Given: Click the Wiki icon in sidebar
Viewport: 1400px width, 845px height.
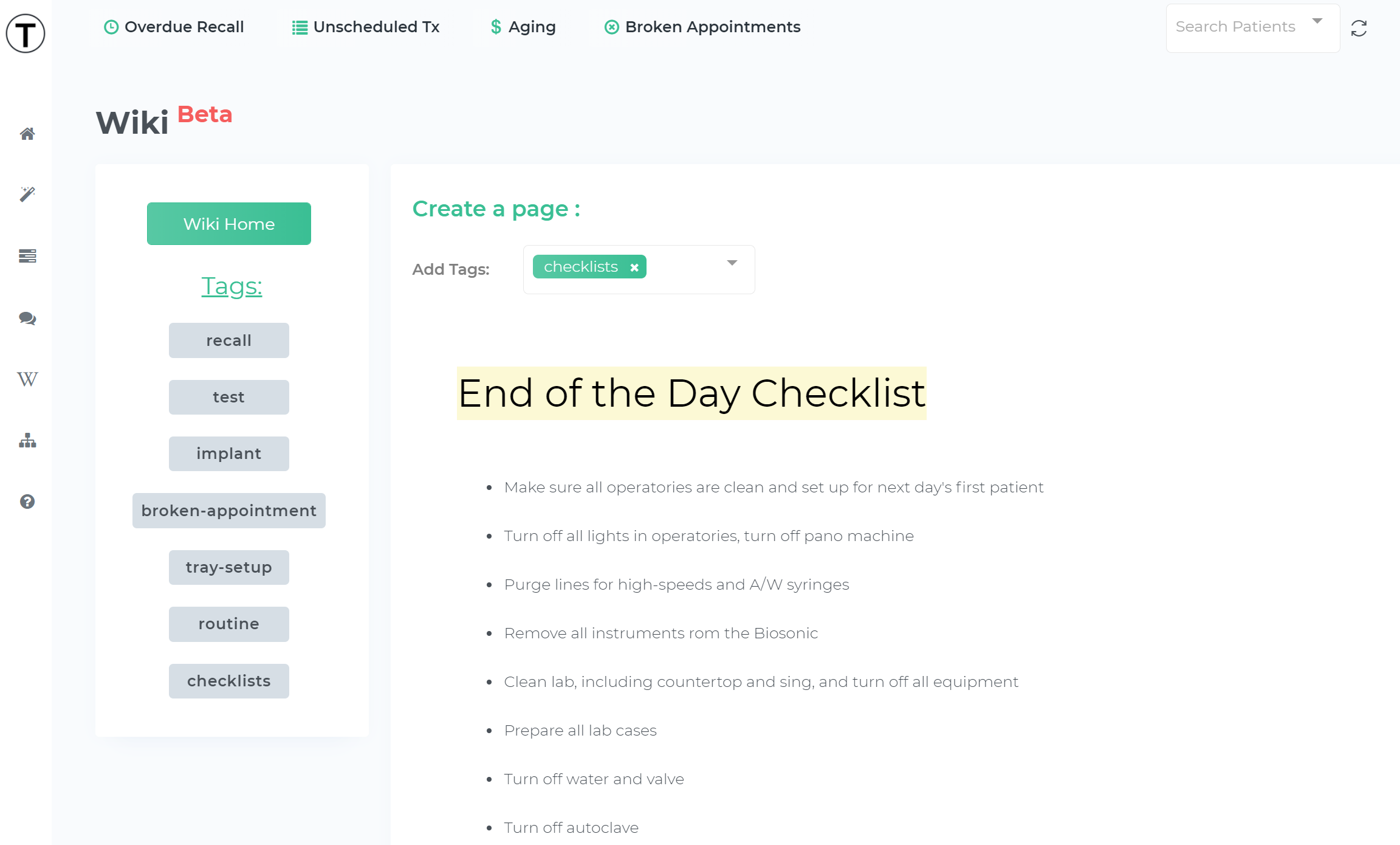Looking at the screenshot, I should click(x=27, y=378).
